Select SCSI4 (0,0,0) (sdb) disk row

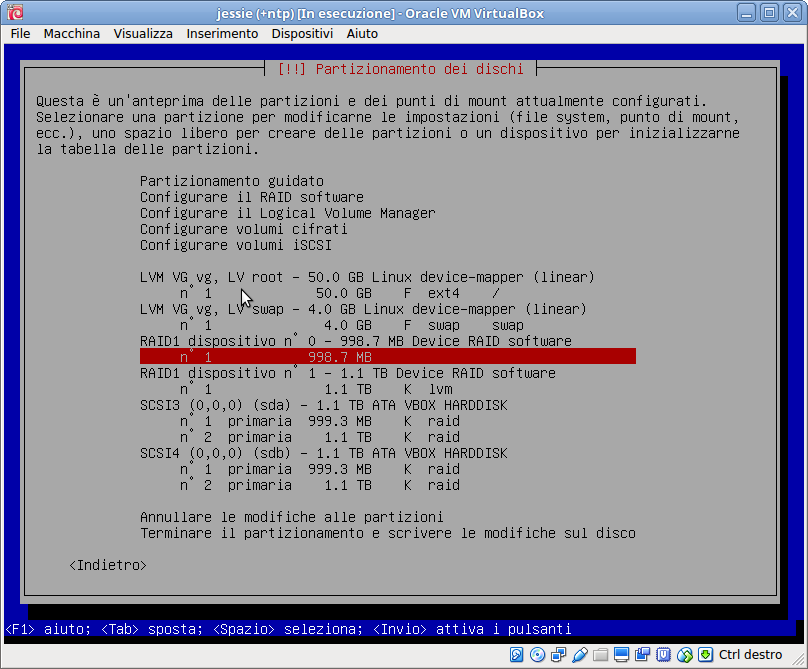coord(324,453)
